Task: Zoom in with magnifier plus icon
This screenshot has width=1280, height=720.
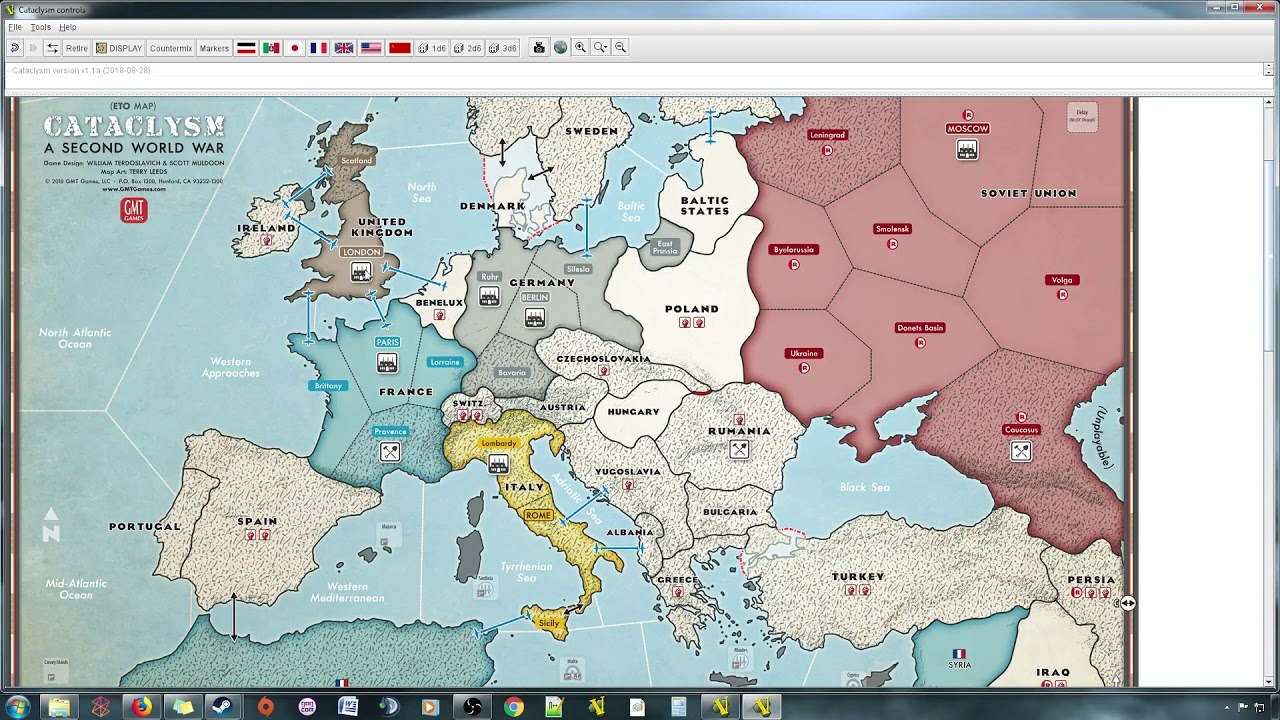Action: coord(580,48)
